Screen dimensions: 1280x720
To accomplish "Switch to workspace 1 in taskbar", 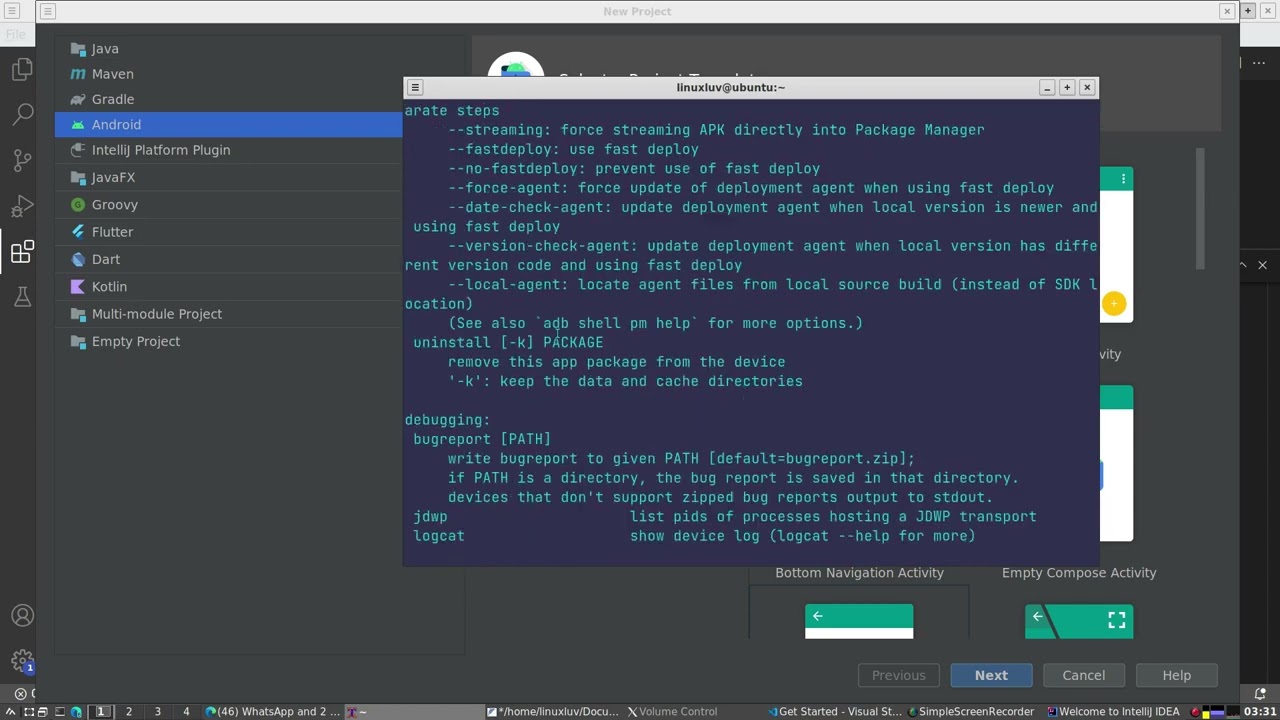I will (100, 711).
